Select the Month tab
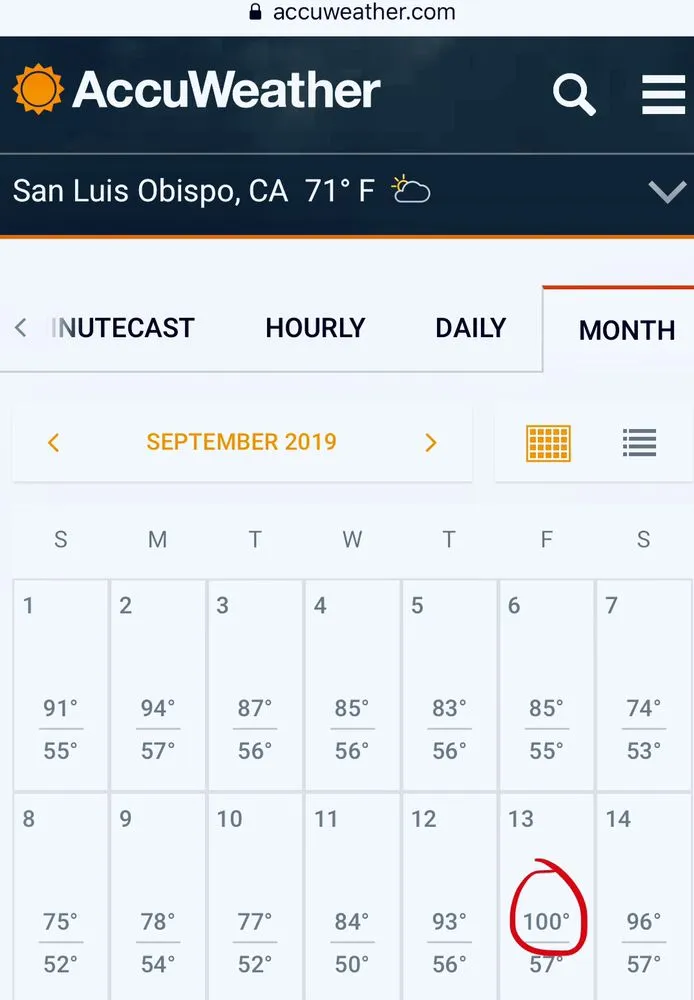Screen dimensions: 694x1000 pyautogui.click(x=627, y=330)
